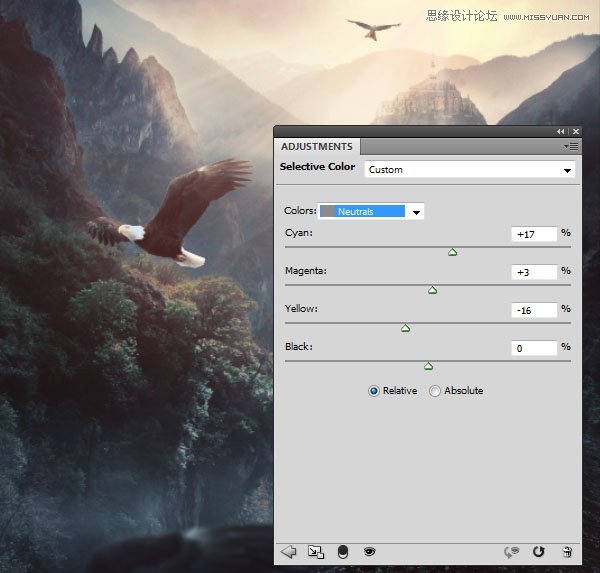Select the Absolute method radio button
The height and width of the screenshot is (573, 600).
coord(435,391)
